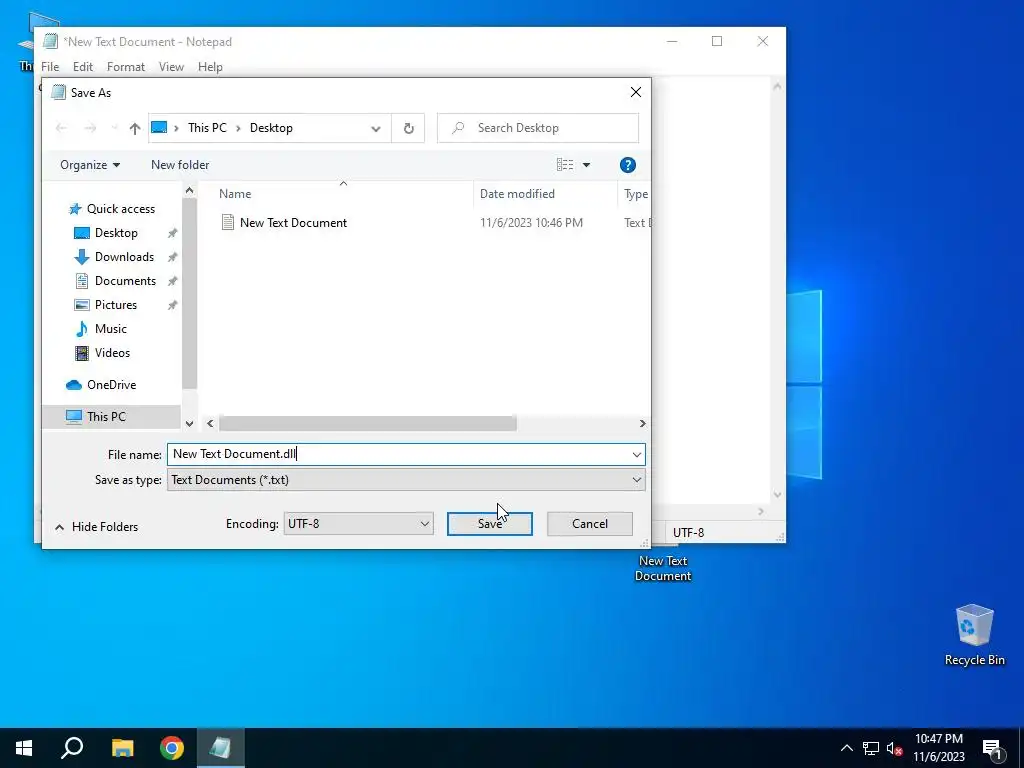1024x768 pixels.
Task: Click the PC icon in address bar
Action: tap(159, 128)
